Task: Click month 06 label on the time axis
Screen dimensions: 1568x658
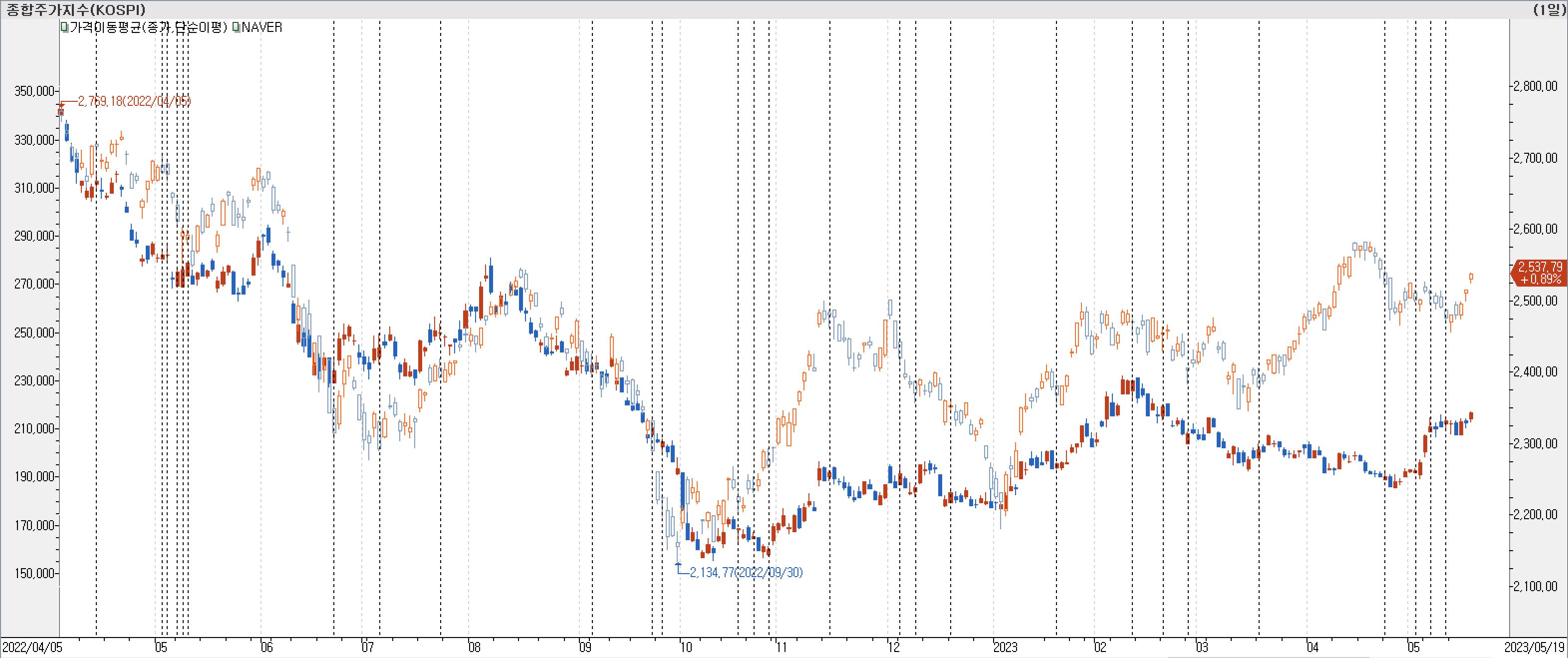Action: tap(266, 647)
